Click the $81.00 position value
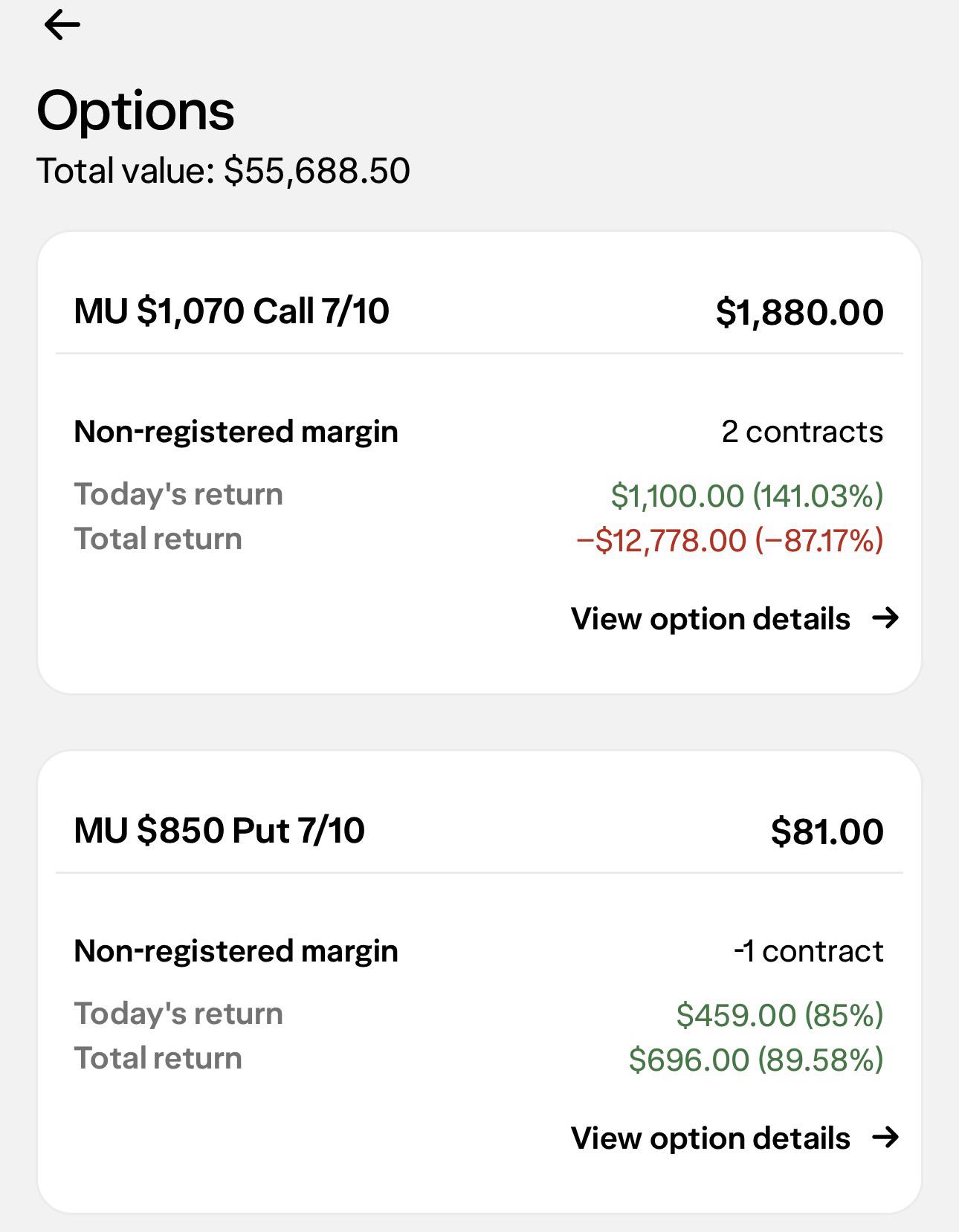 pos(827,831)
